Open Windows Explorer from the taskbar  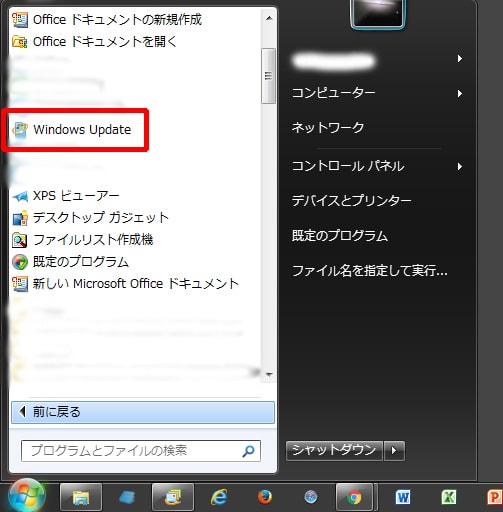click(81, 497)
